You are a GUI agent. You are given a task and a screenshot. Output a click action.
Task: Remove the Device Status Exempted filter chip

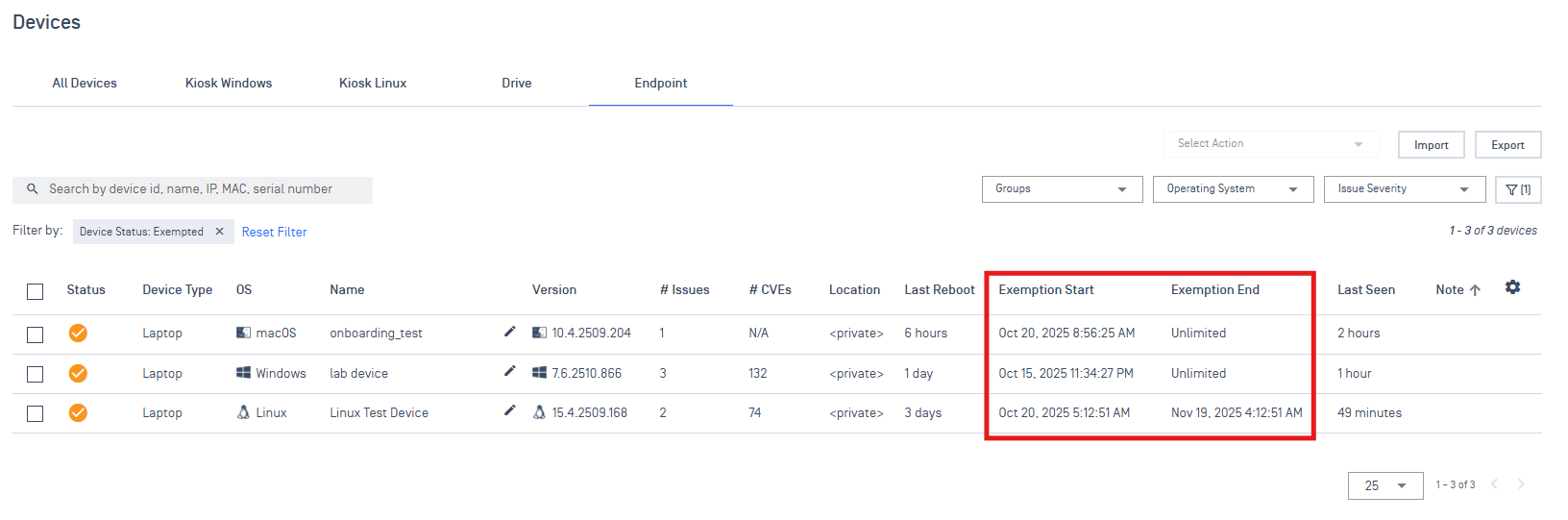(219, 232)
